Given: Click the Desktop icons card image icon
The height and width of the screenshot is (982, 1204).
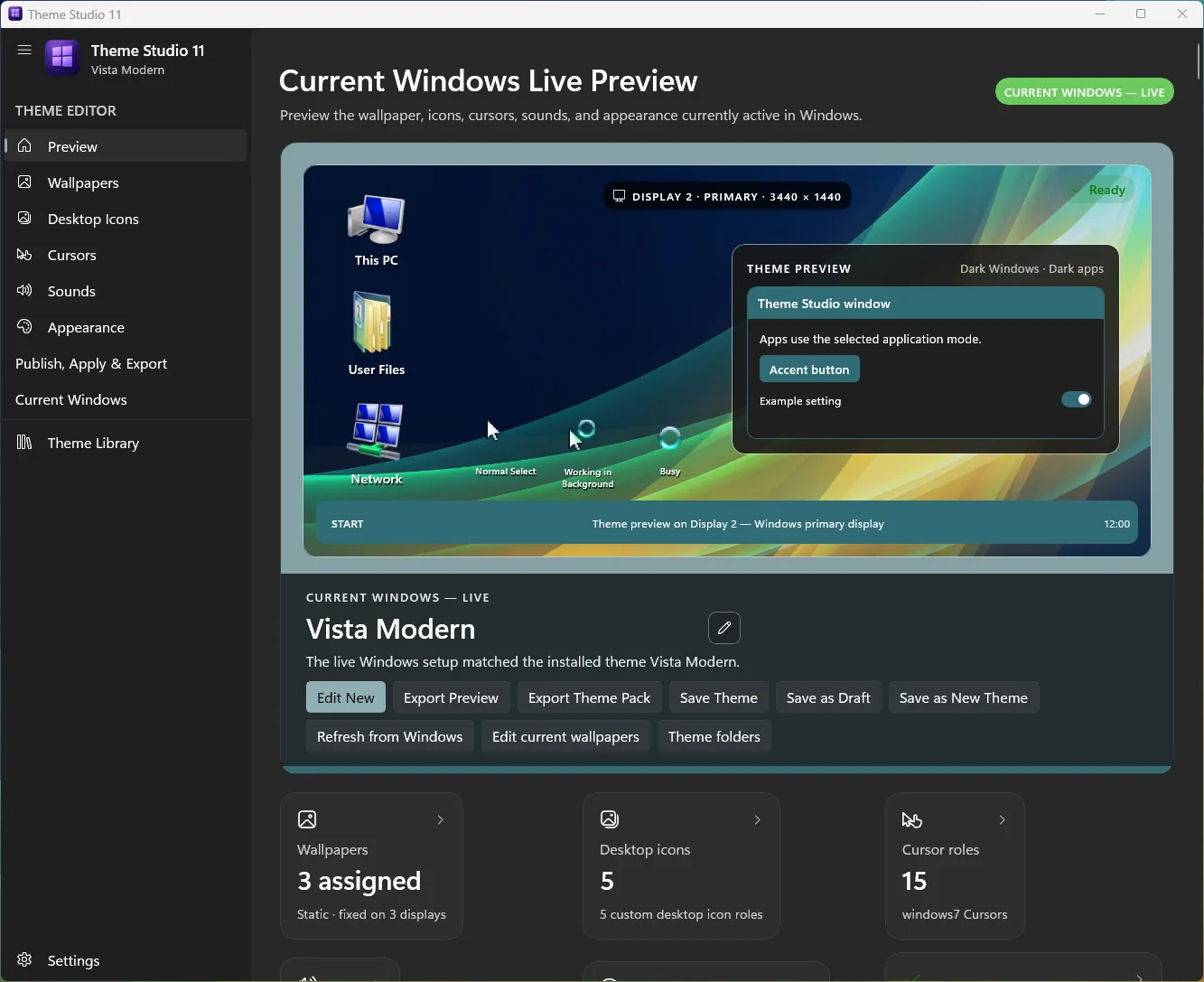Looking at the screenshot, I should click(x=610, y=819).
